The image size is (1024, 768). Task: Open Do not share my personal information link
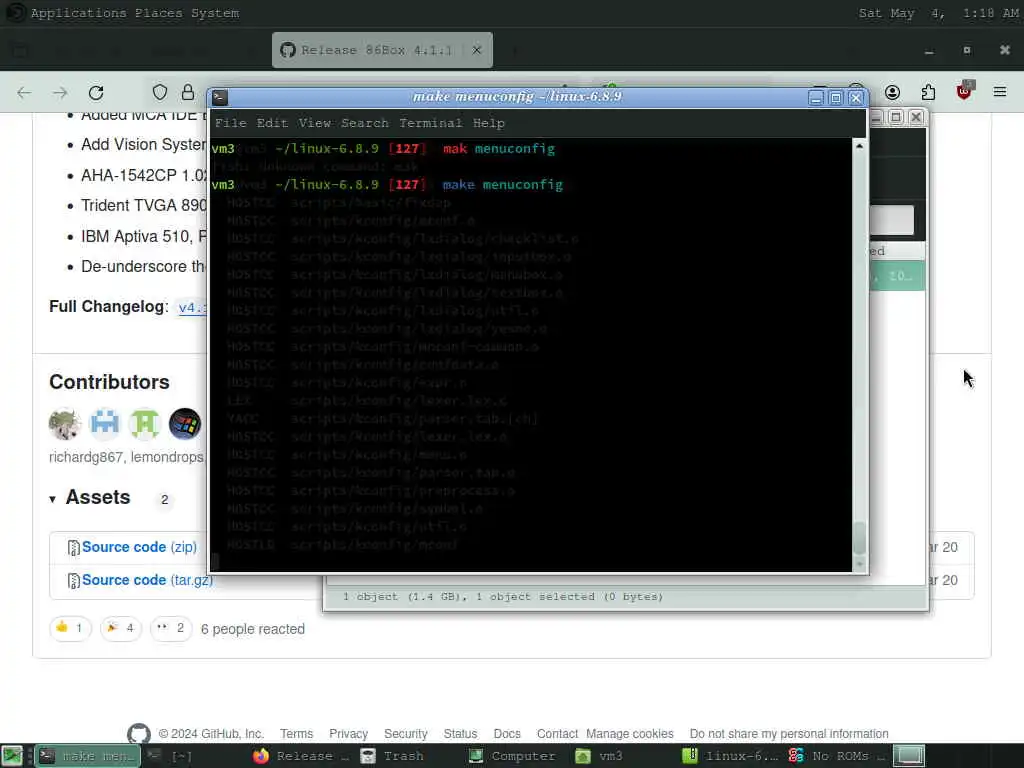pos(789,734)
